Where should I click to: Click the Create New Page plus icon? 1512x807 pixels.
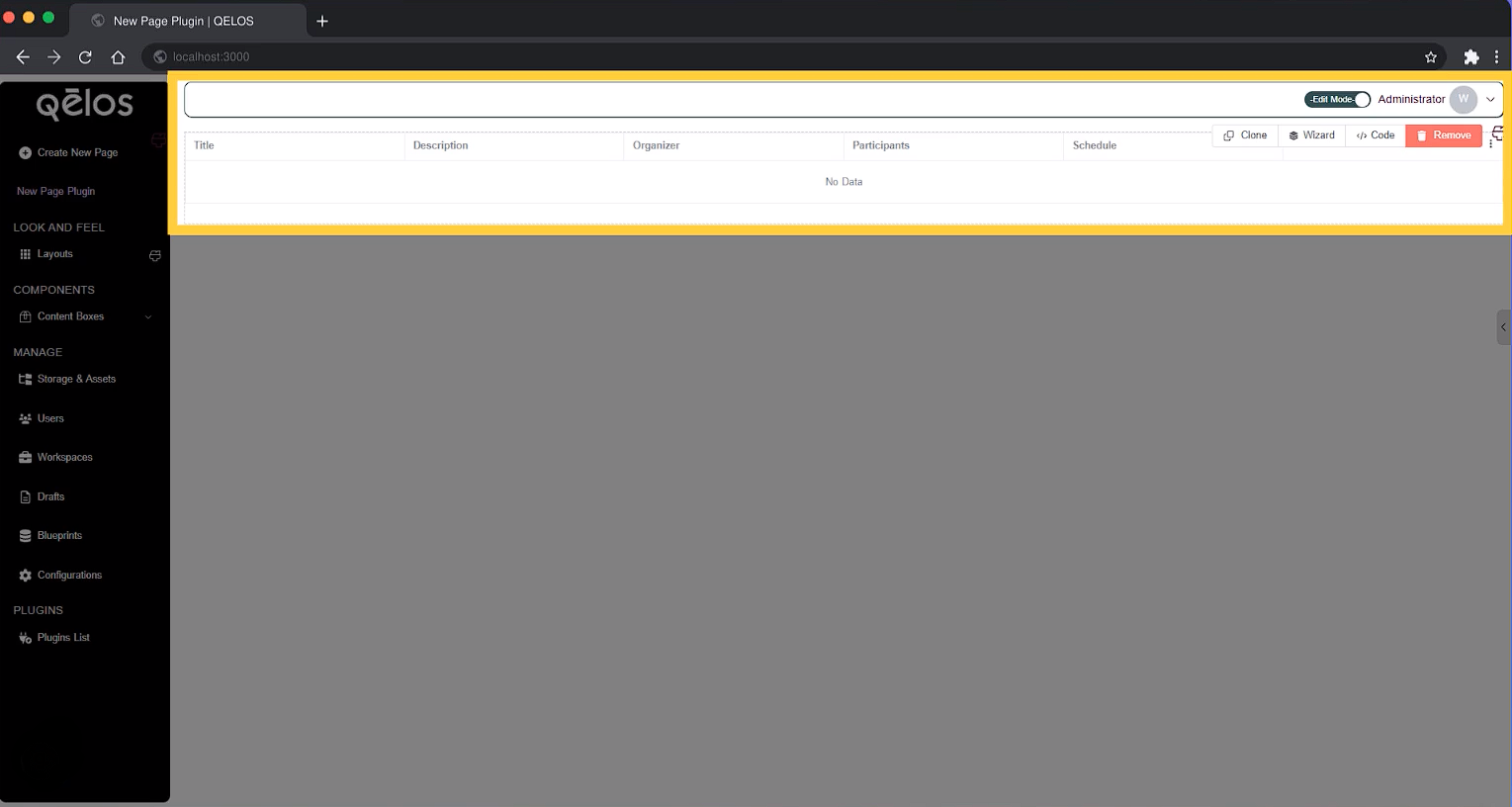[25, 152]
